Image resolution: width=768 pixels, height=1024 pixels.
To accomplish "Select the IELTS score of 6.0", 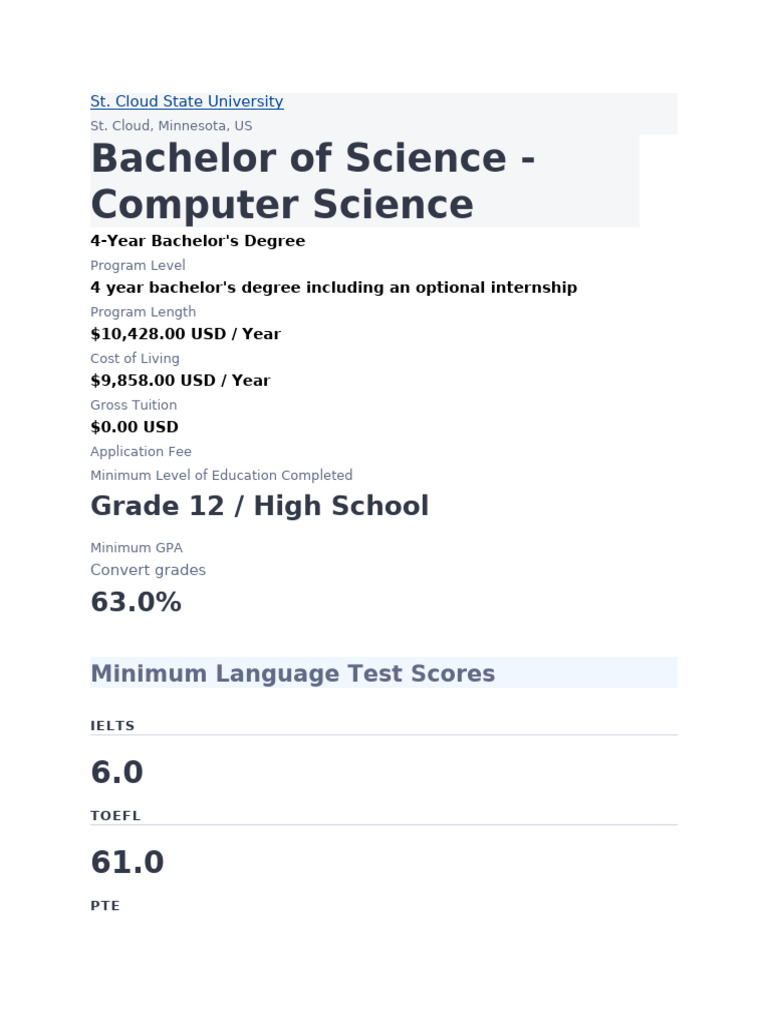I will 117,772.
